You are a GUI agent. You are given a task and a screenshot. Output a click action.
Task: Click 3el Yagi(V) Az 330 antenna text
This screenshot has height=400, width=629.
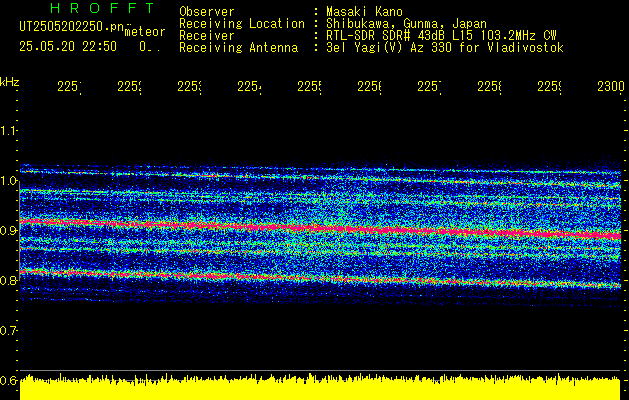(x=445, y=48)
